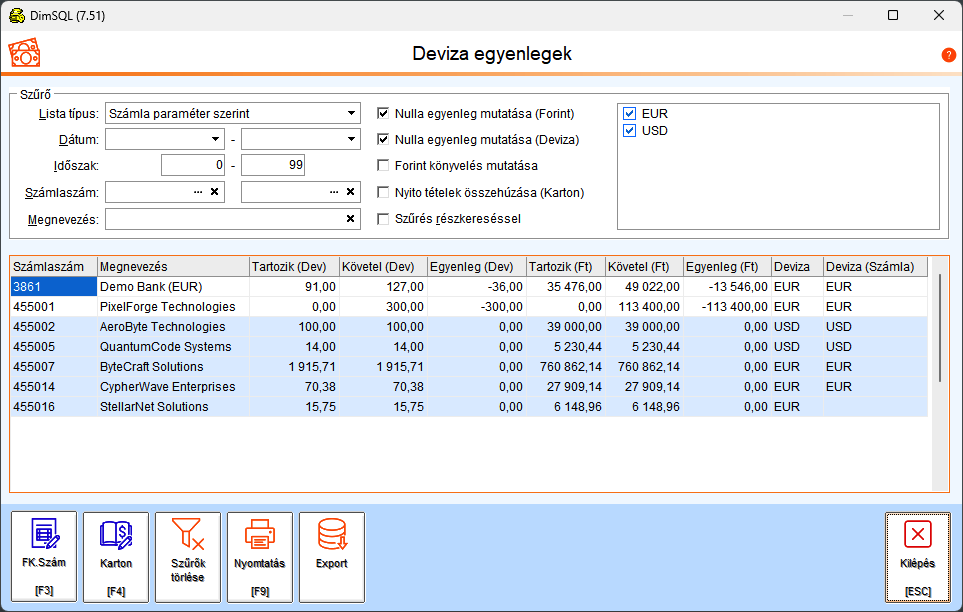Enable Nyito tételek összehúzása (Karton)
The image size is (963, 612).
coord(383,192)
